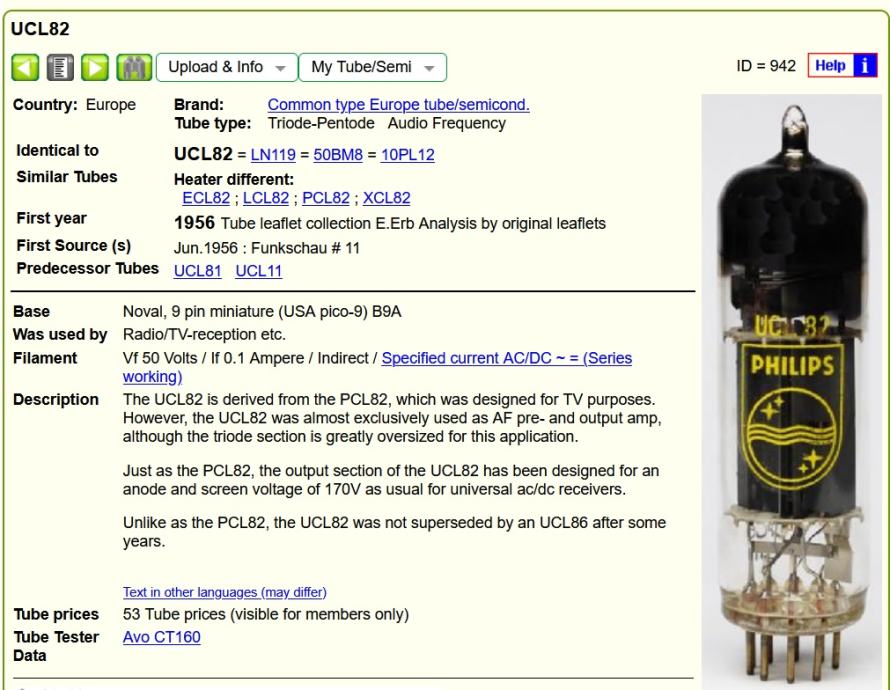The height and width of the screenshot is (690, 890).
Task: Open Common type Europe tube/semicond. link
Action: point(398,105)
